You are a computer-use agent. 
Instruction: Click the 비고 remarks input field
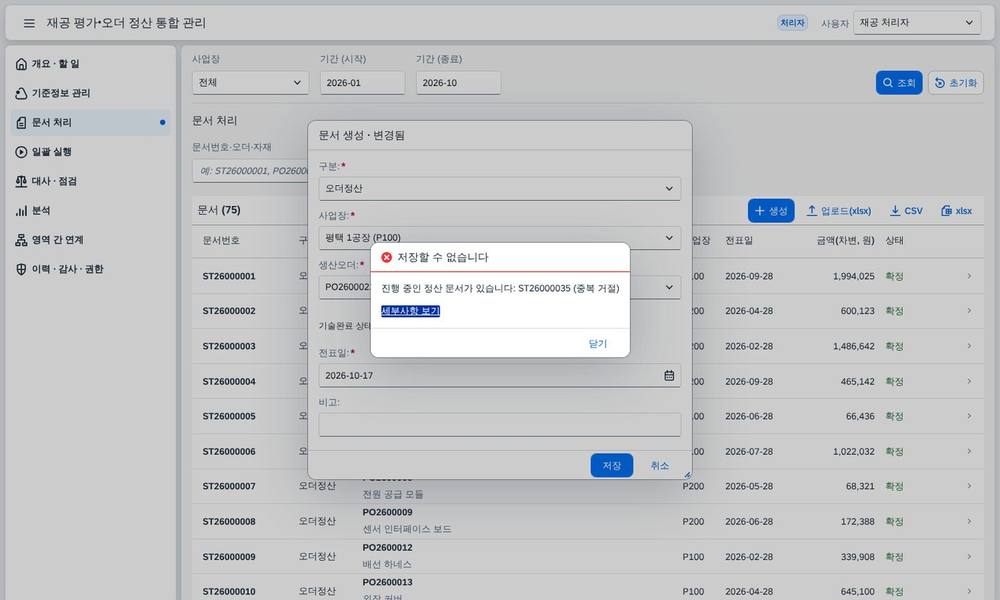point(499,425)
